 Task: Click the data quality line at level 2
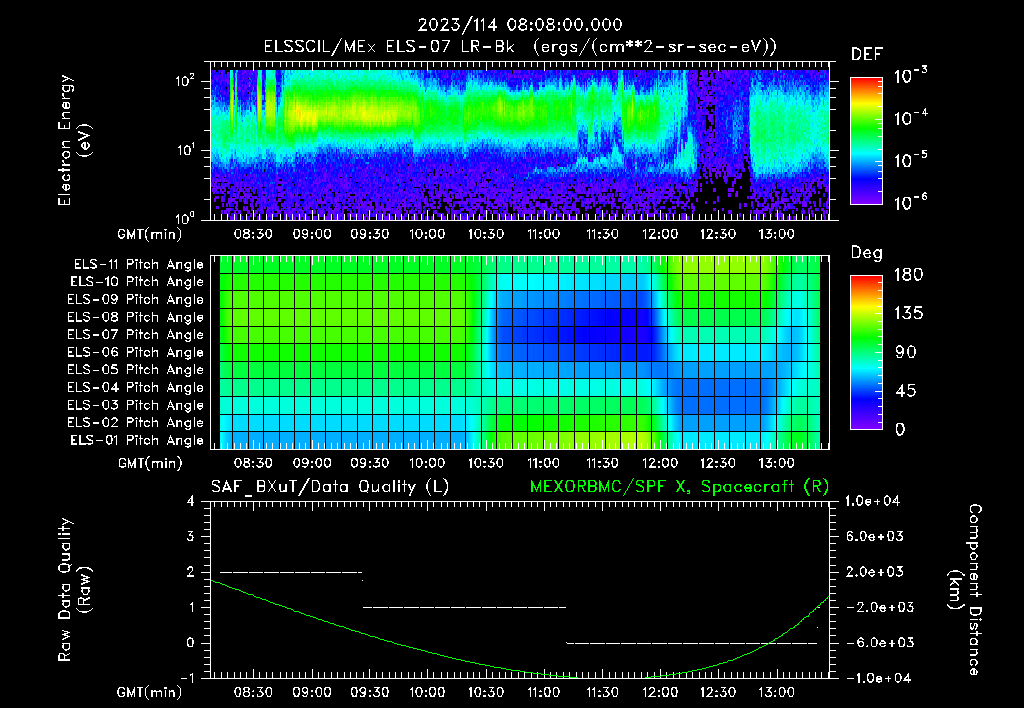click(291, 572)
